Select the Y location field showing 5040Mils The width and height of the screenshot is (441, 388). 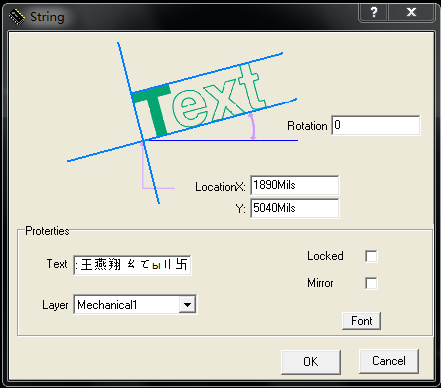point(295,208)
